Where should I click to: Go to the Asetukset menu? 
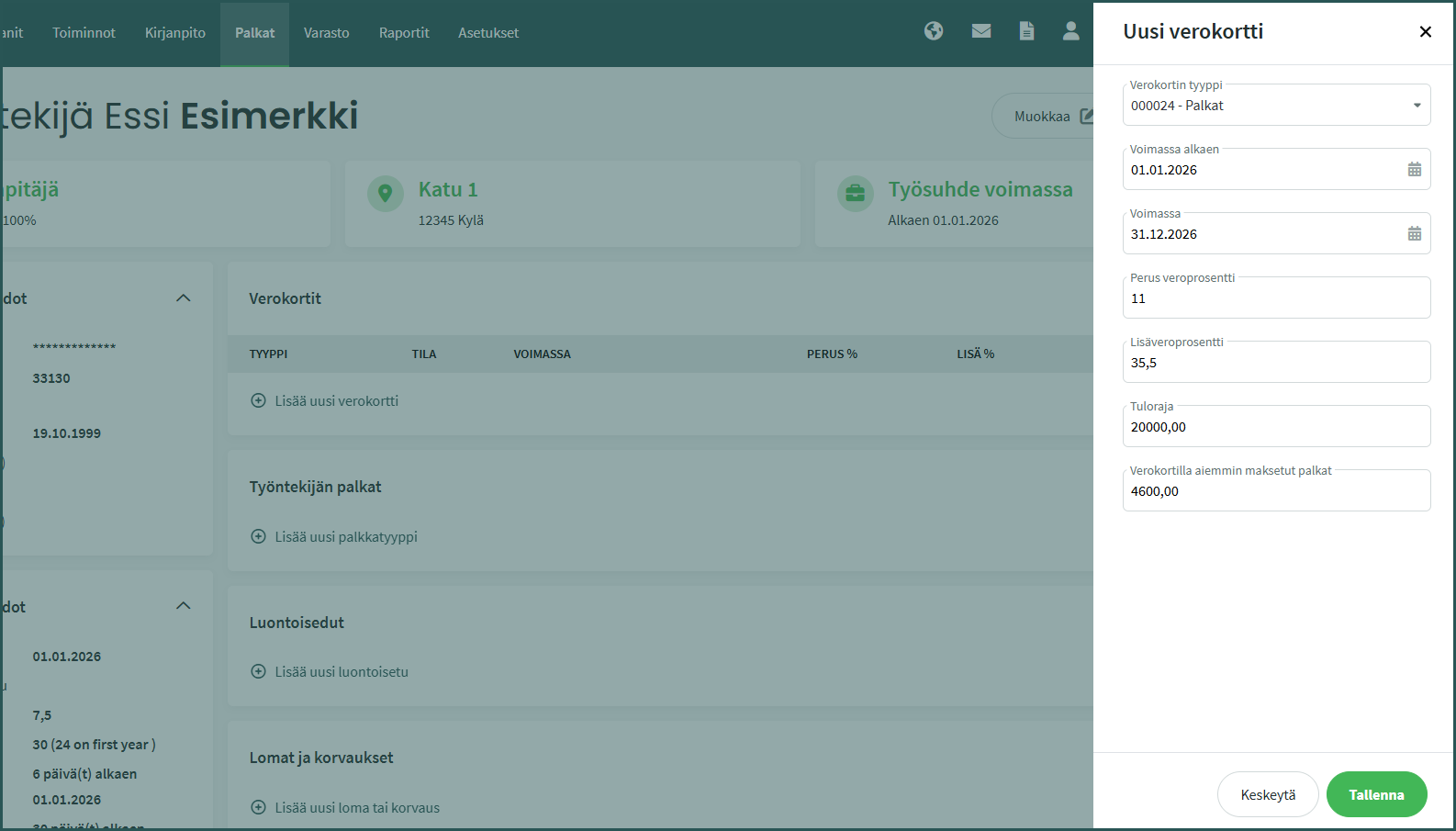tap(488, 33)
